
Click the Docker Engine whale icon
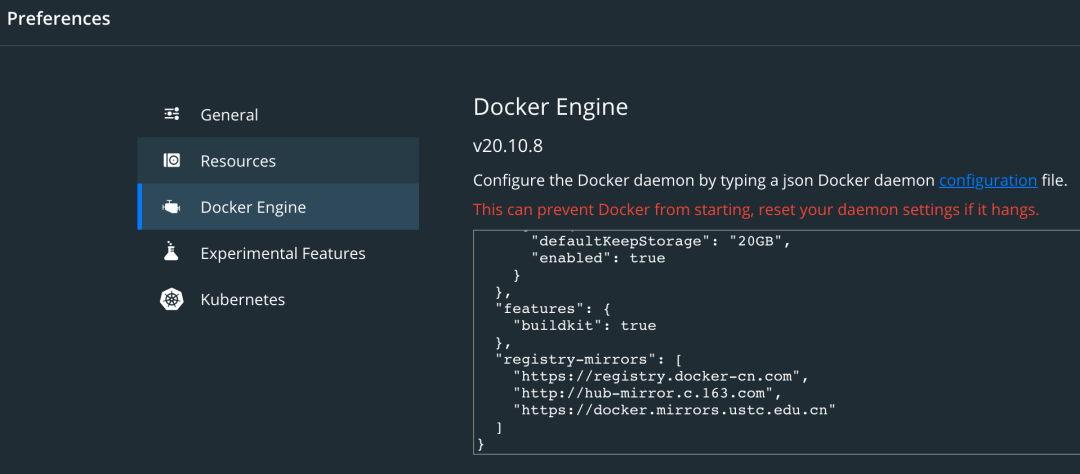click(172, 207)
